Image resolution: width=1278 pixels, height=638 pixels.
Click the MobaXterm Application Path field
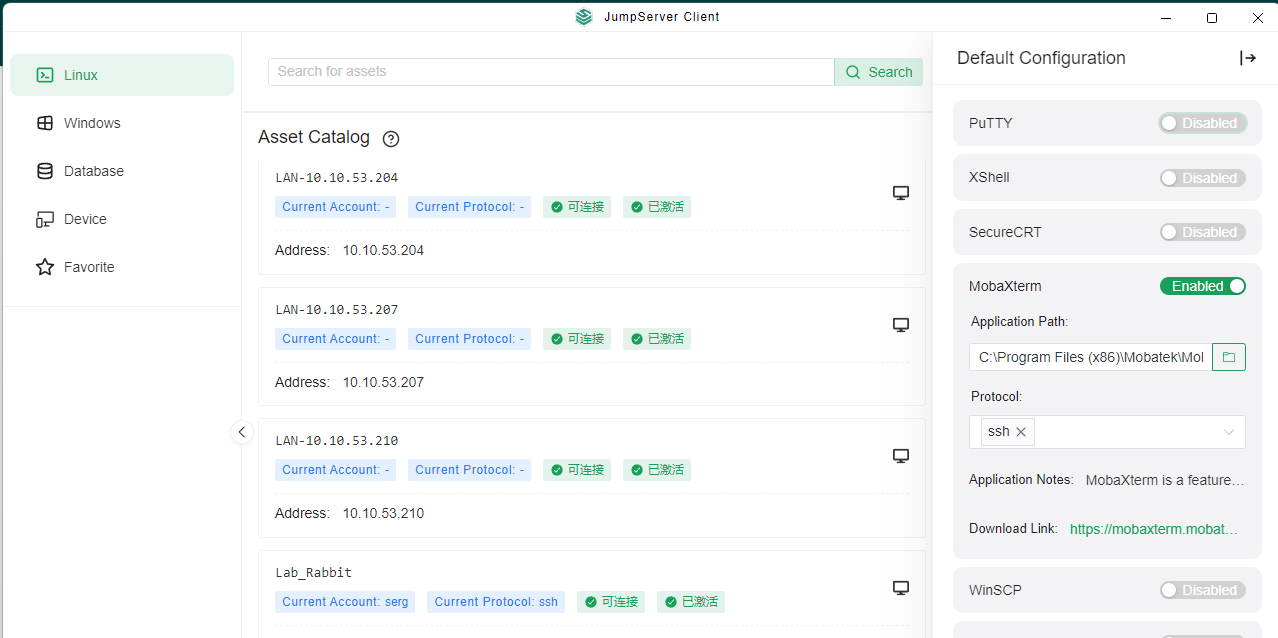[1090, 357]
